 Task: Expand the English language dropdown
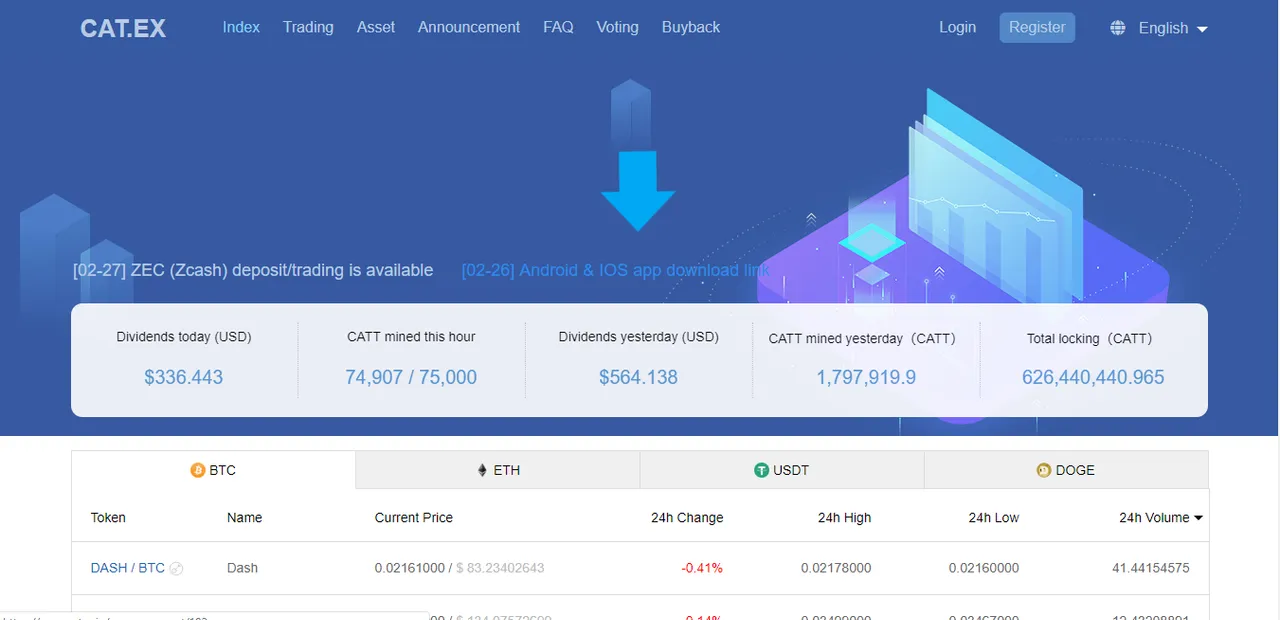pos(1173,28)
